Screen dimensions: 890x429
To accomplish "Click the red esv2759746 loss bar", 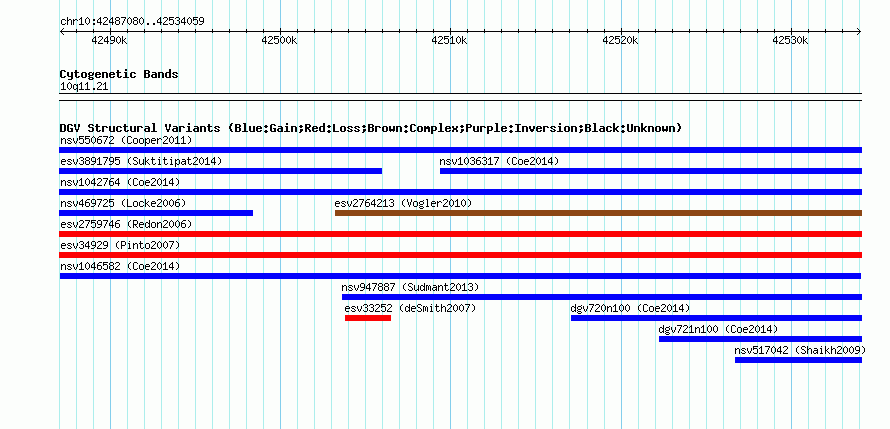I will tap(460, 234).
